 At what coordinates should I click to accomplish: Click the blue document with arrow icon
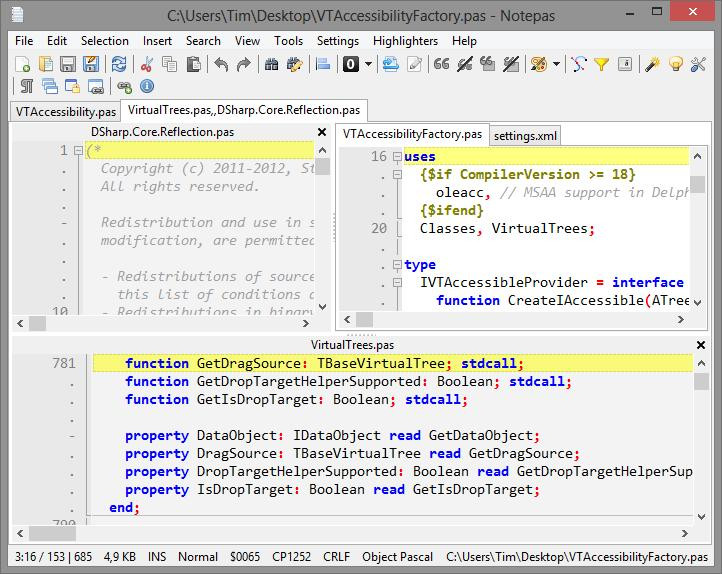click(390, 64)
